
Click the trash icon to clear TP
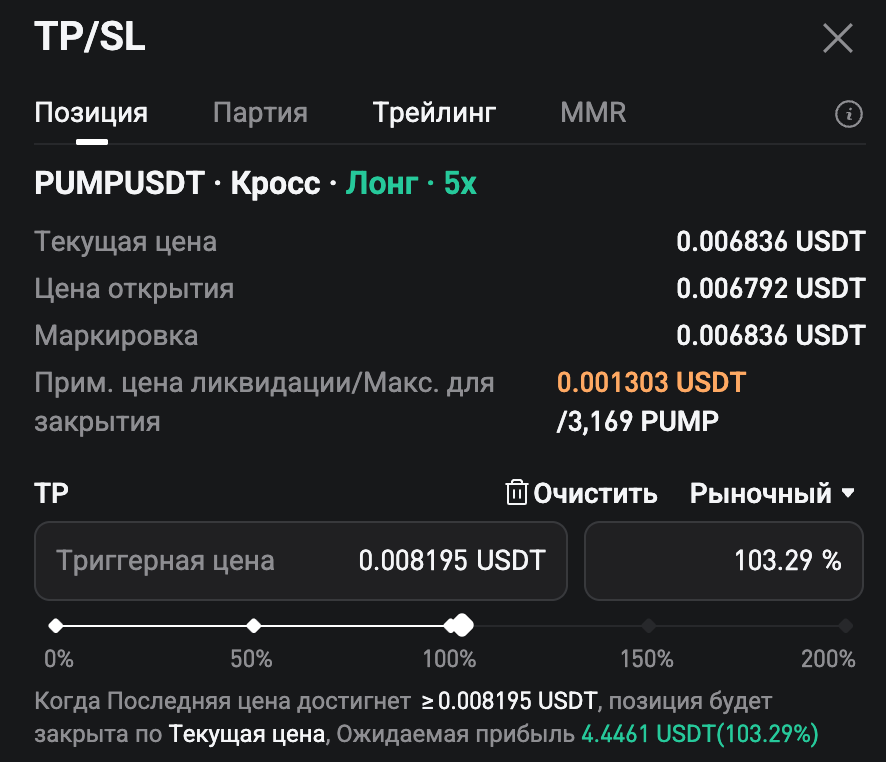tap(517, 493)
